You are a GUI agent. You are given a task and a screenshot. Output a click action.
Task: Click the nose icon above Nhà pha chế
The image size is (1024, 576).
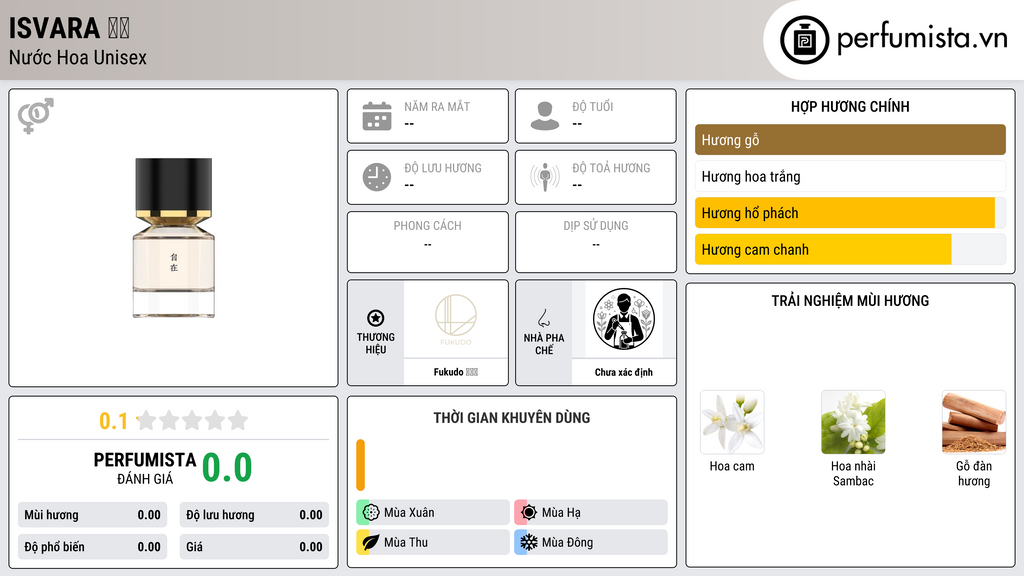point(543,318)
